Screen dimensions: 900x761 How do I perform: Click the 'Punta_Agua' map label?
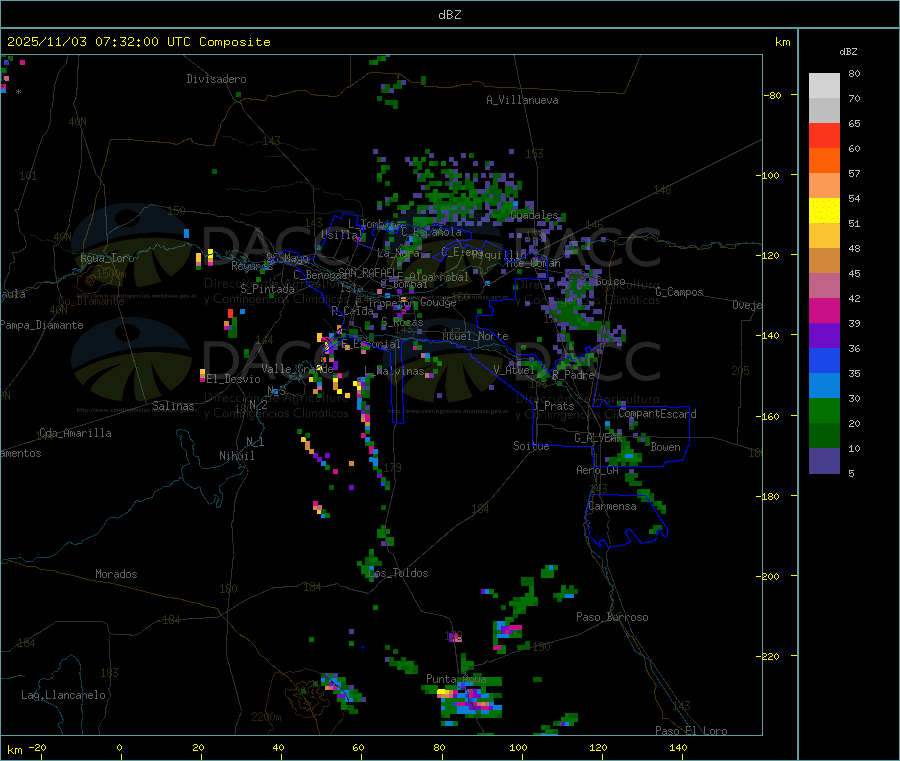[x=456, y=679]
